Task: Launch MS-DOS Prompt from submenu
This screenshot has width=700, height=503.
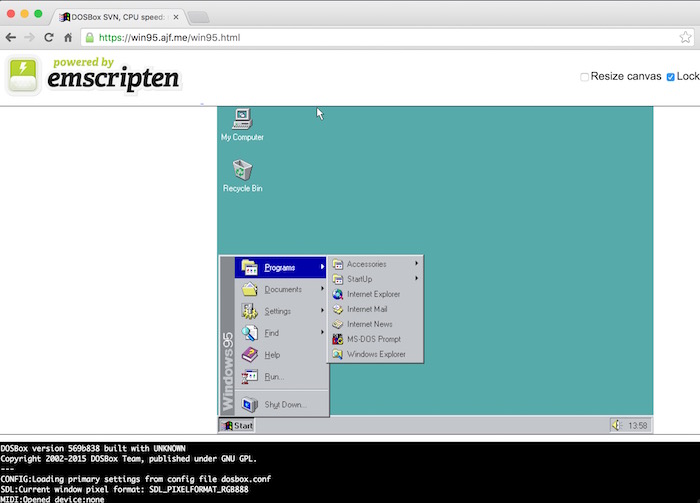Action: [x=373, y=339]
